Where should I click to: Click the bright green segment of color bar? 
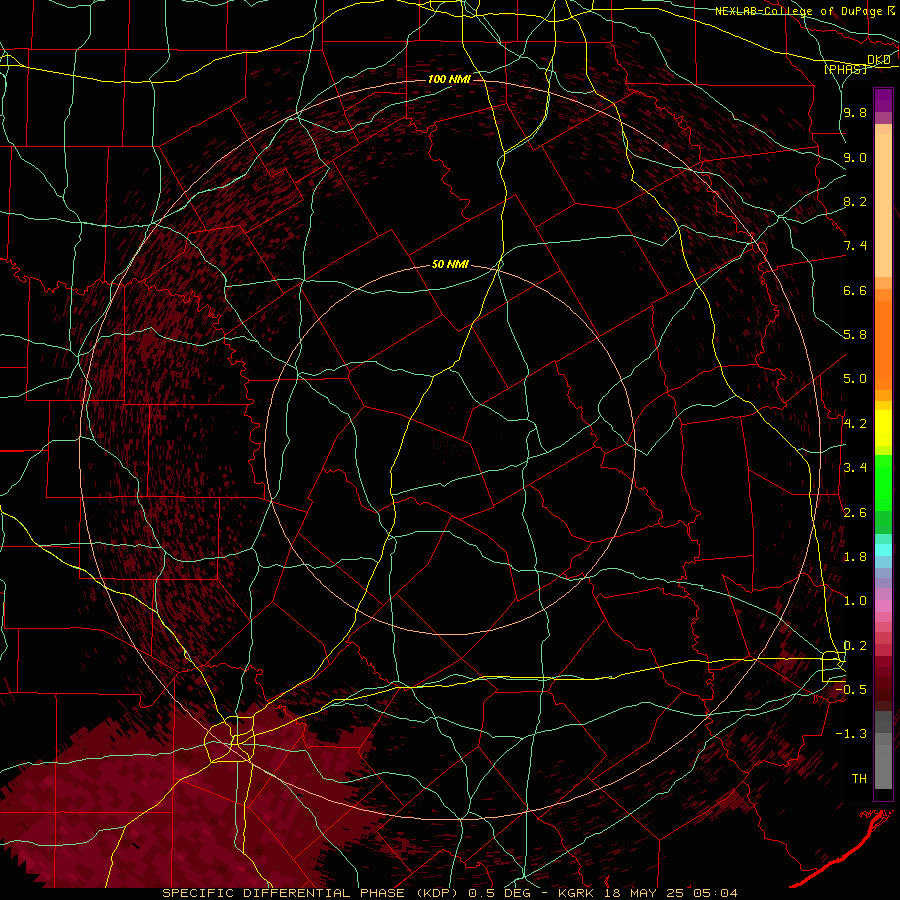tap(883, 482)
